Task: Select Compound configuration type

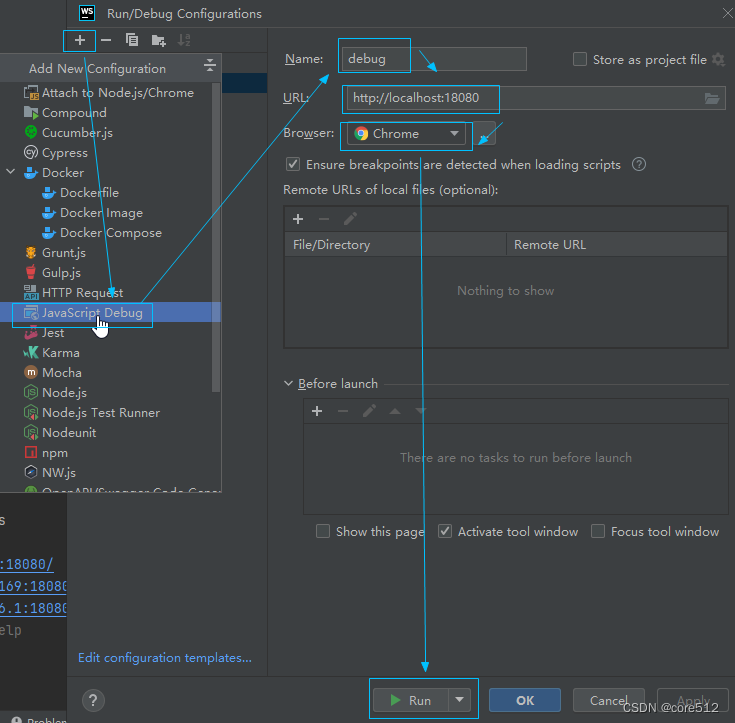Action: point(65,113)
